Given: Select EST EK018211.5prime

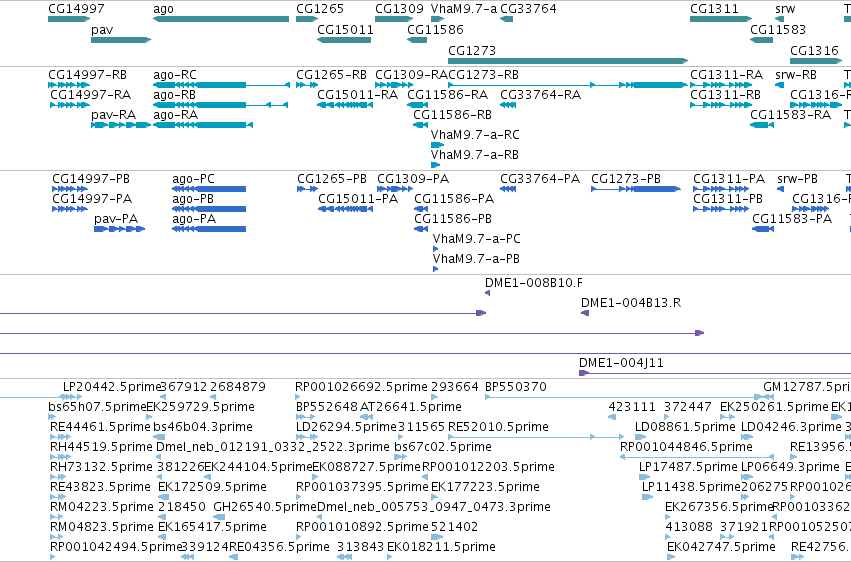Looking at the screenshot, I should [441, 547].
